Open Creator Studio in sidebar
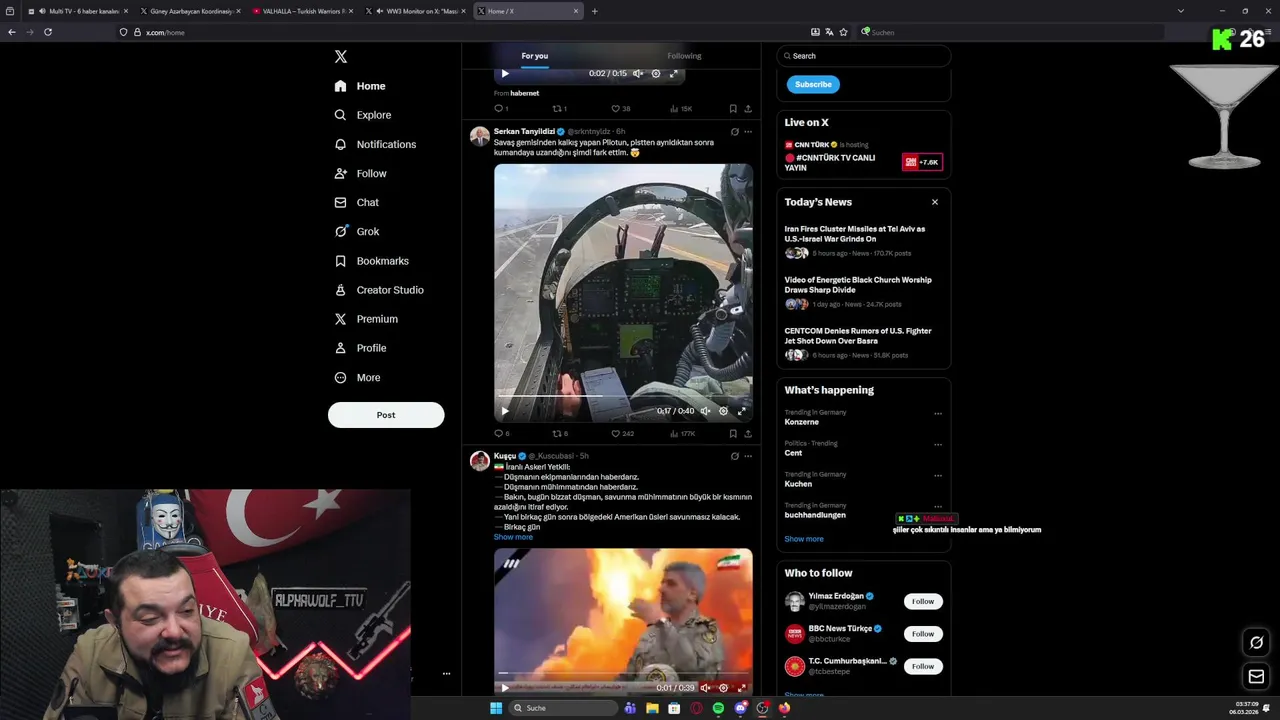Screen dimensions: 1280x720 379,290
